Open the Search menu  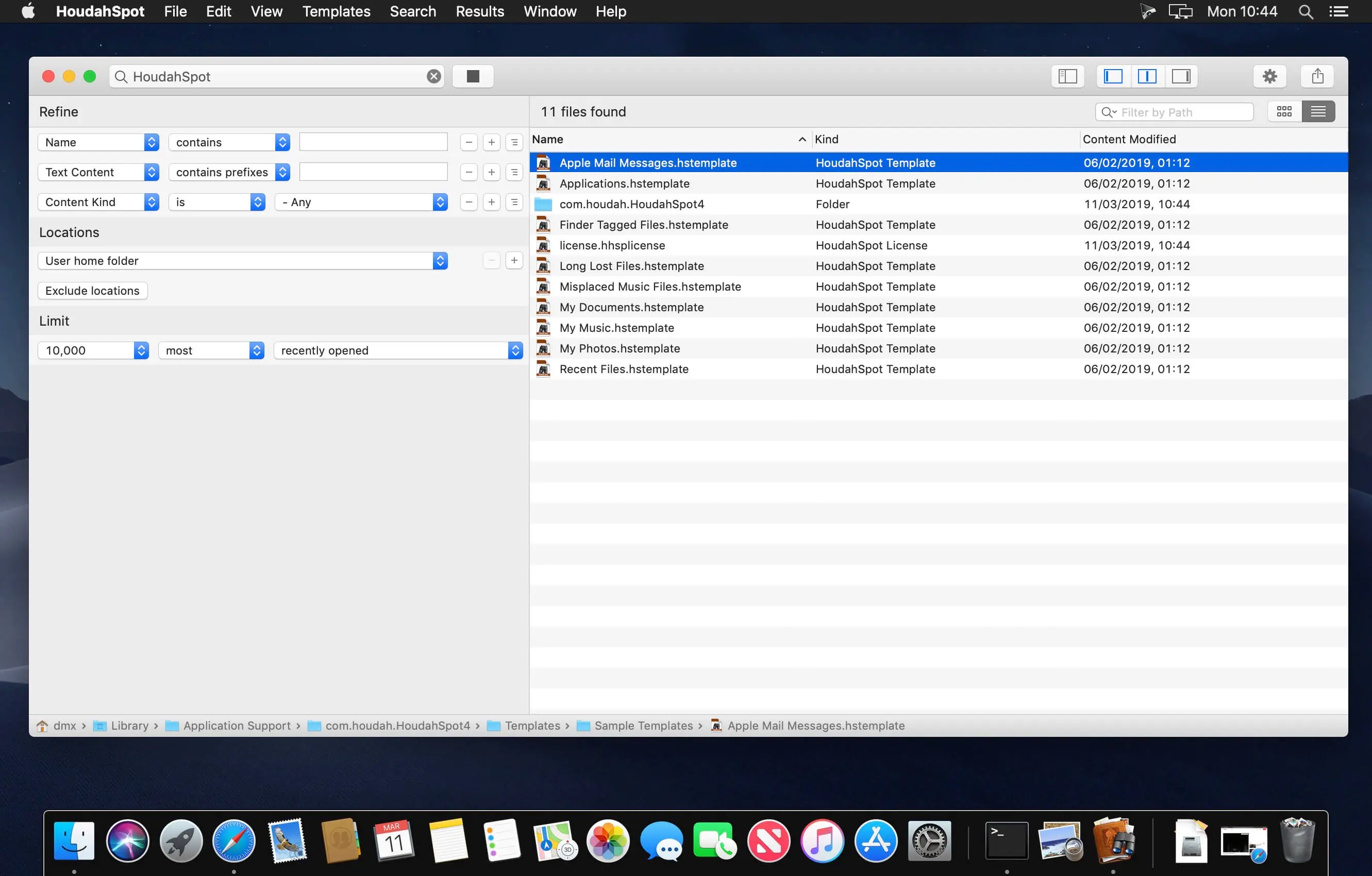(x=413, y=11)
